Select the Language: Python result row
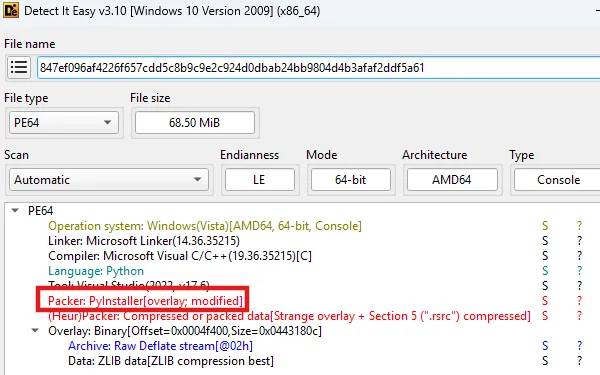Image resolution: width=600 pixels, height=375 pixels. coord(96,271)
